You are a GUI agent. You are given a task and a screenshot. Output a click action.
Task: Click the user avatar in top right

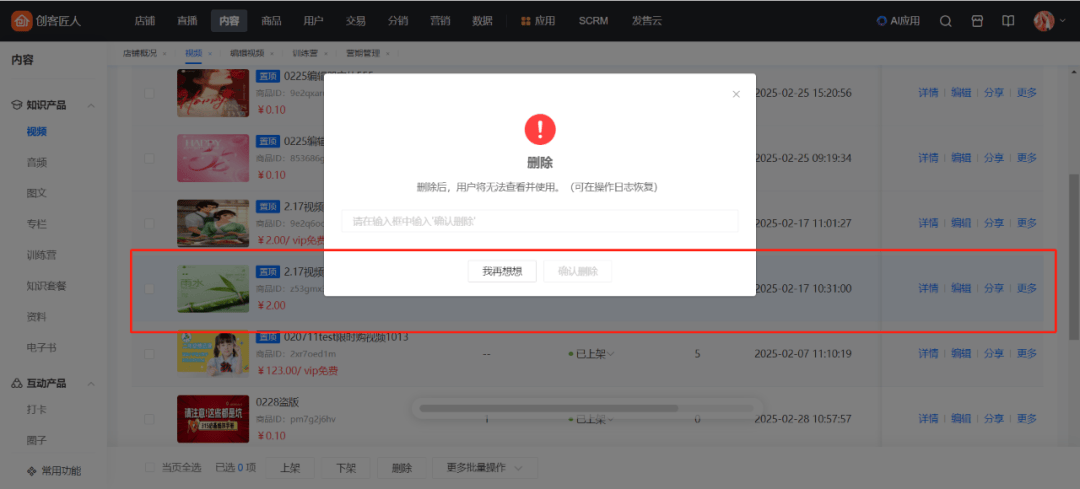[x=1044, y=21]
